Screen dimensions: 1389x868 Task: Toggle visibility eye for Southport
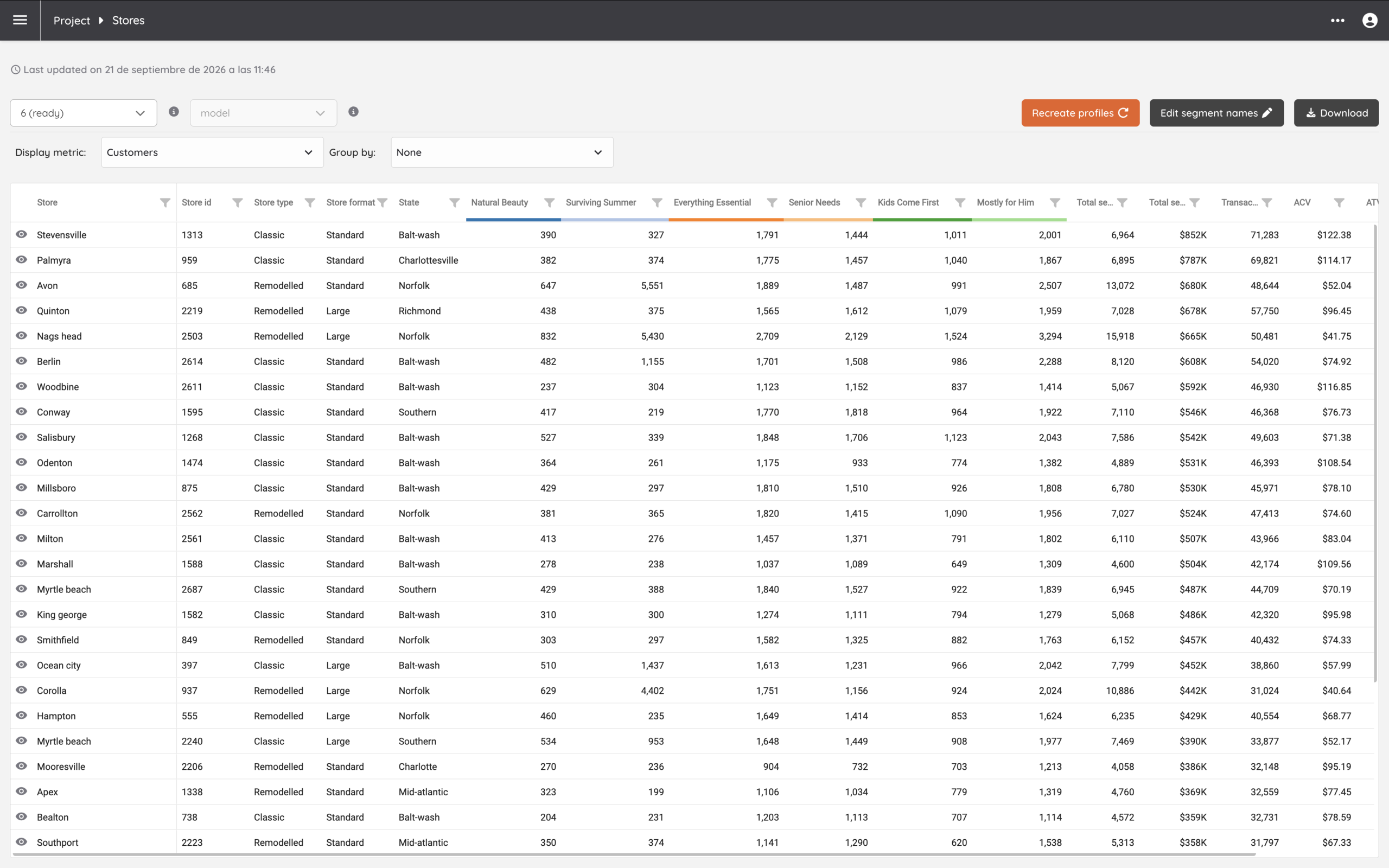[x=22, y=841]
